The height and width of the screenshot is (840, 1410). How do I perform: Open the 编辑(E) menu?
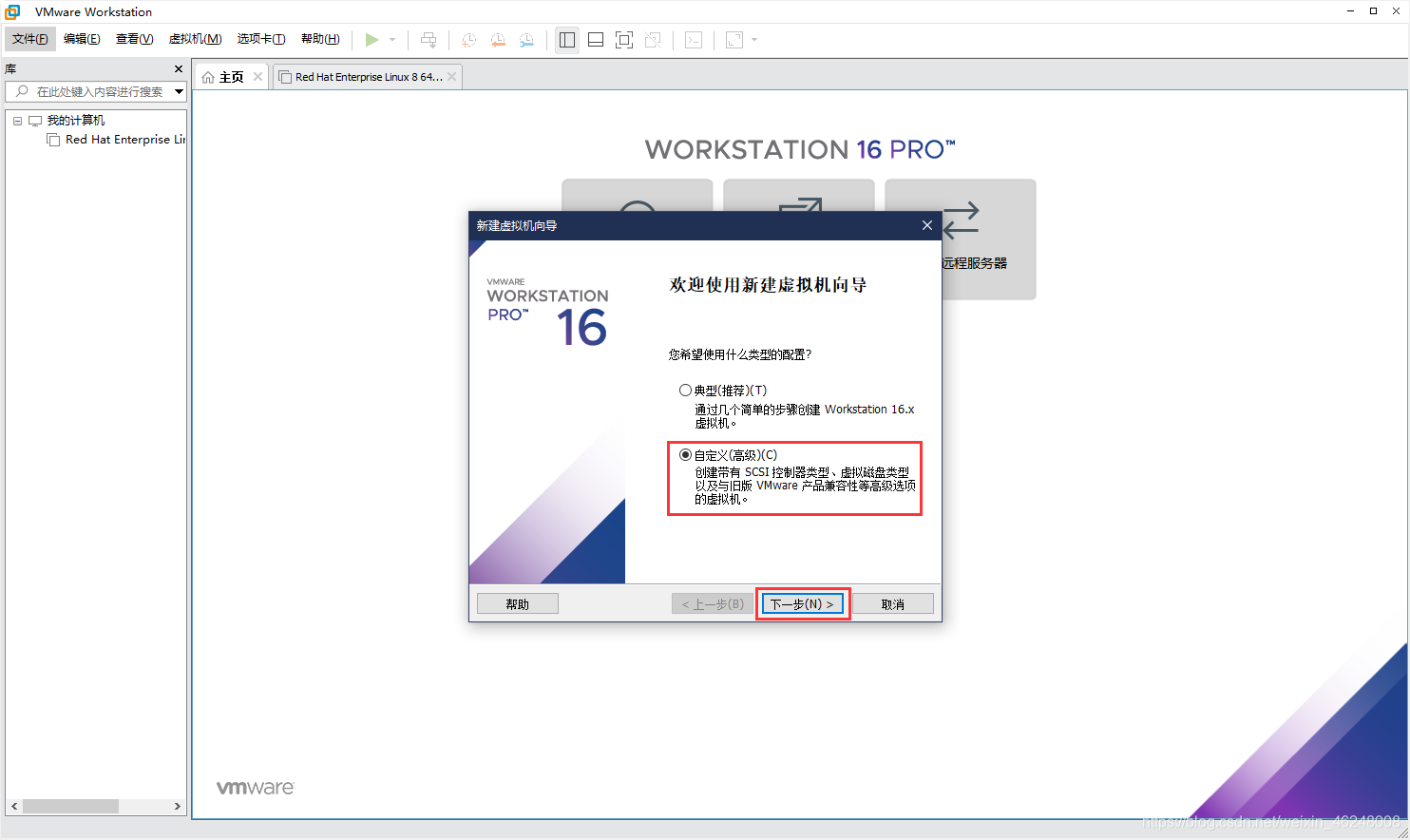click(x=82, y=39)
